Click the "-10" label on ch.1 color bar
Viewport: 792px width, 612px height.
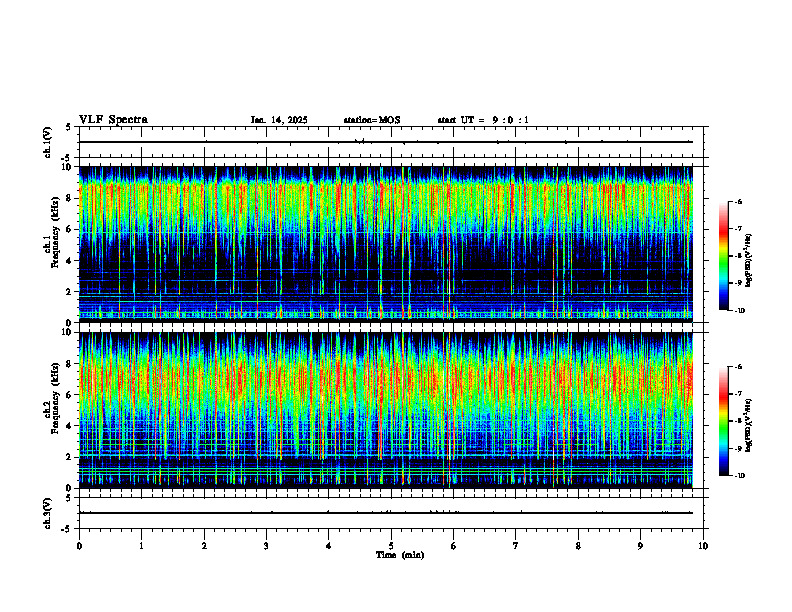point(739,311)
